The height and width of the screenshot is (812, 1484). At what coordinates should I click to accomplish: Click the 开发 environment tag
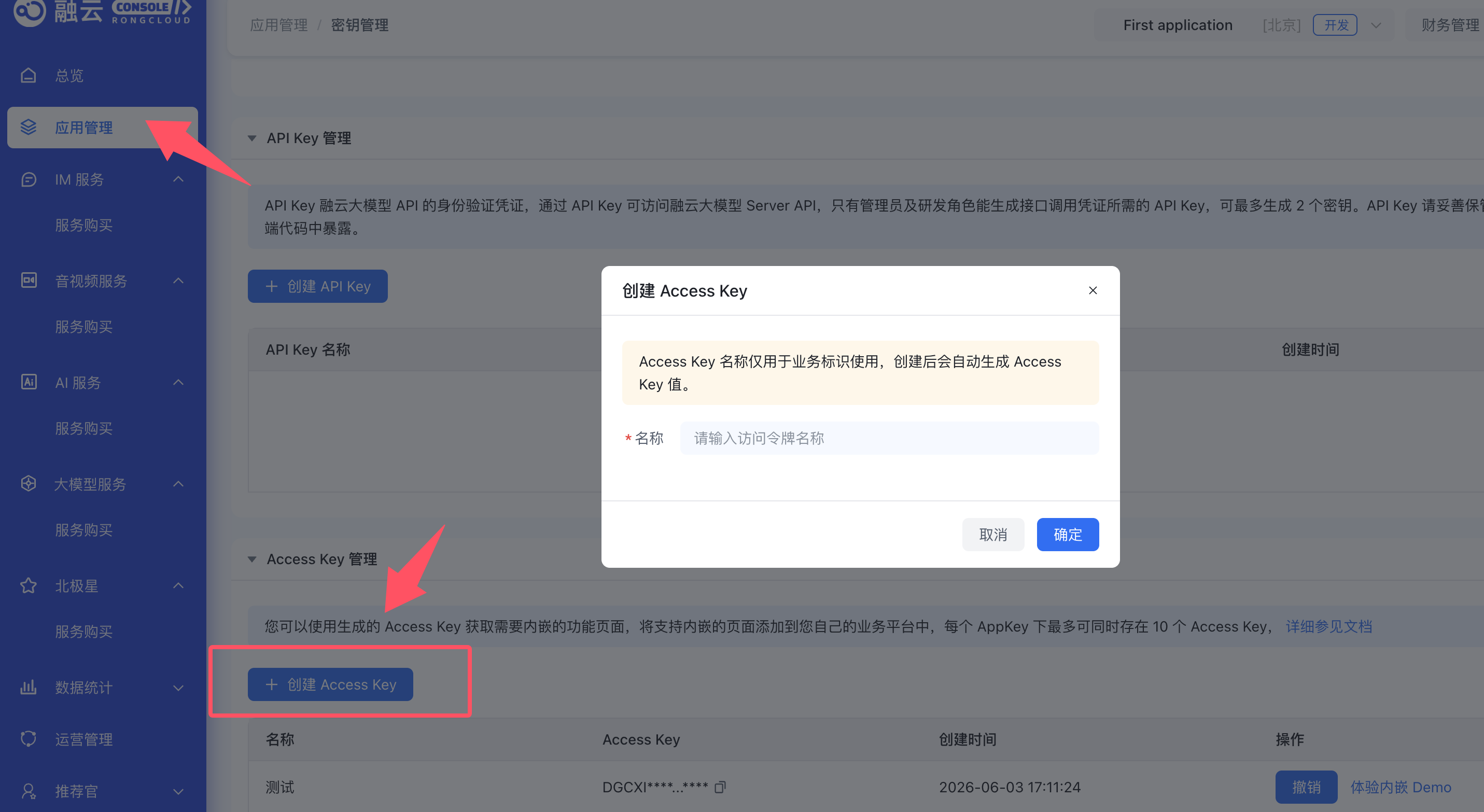(1335, 25)
